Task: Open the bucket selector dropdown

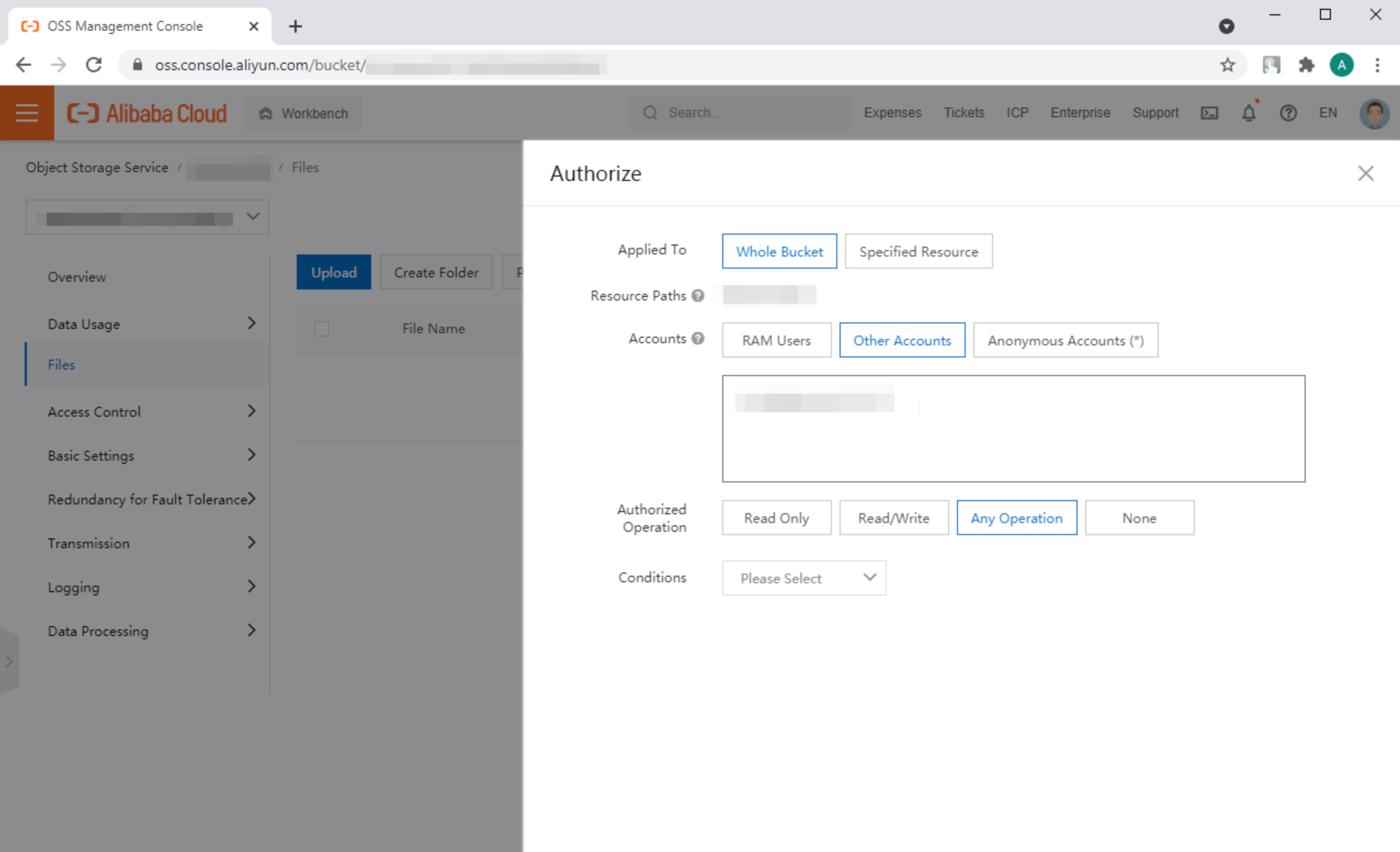Action: [x=147, y=217]
